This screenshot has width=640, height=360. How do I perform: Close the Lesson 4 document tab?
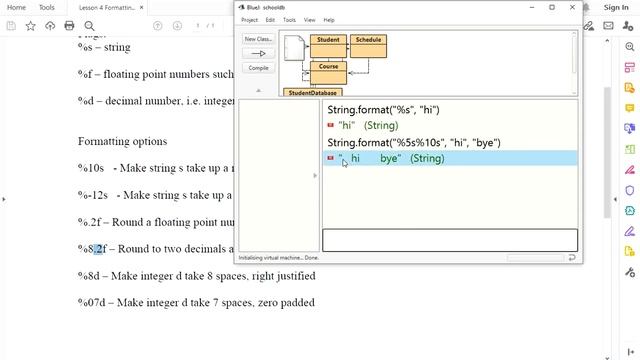point(141,7)
